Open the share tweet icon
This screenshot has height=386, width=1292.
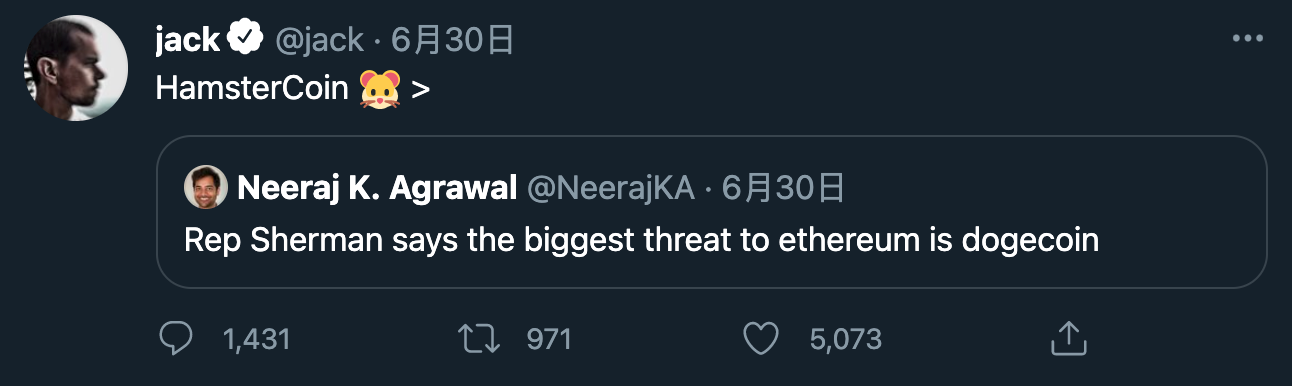click(x=1068, y=338)
